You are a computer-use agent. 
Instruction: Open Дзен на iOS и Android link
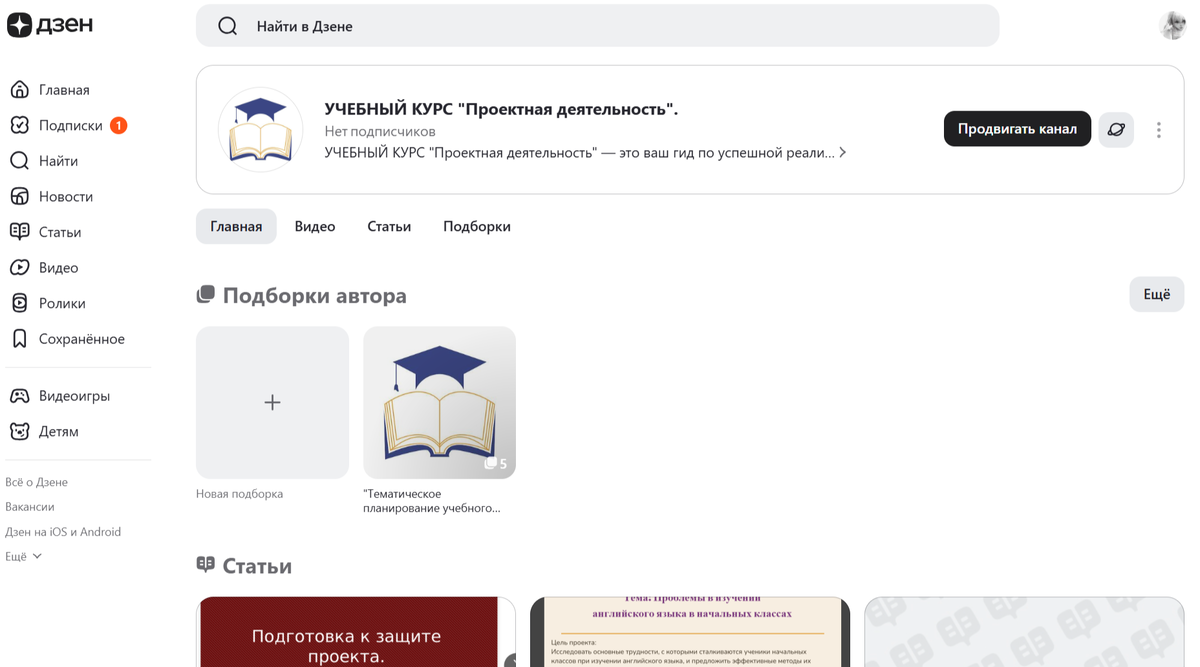click(x=63, y=532)
